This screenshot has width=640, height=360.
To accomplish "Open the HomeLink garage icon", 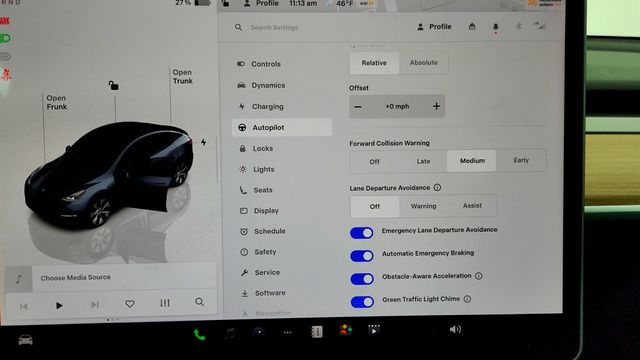I will tap(472, 27).
